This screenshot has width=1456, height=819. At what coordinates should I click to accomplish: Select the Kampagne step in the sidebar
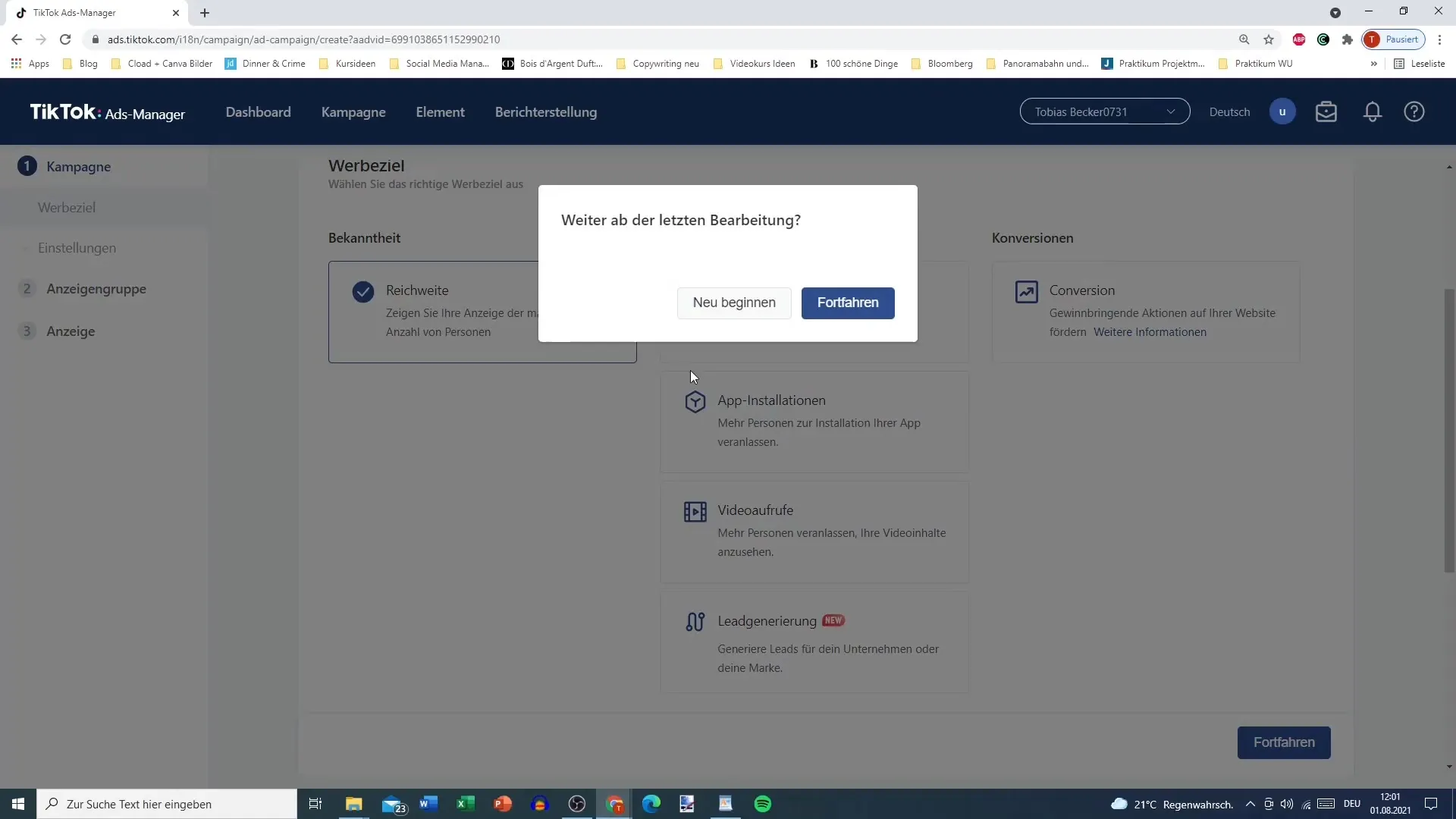coord(78,166)
